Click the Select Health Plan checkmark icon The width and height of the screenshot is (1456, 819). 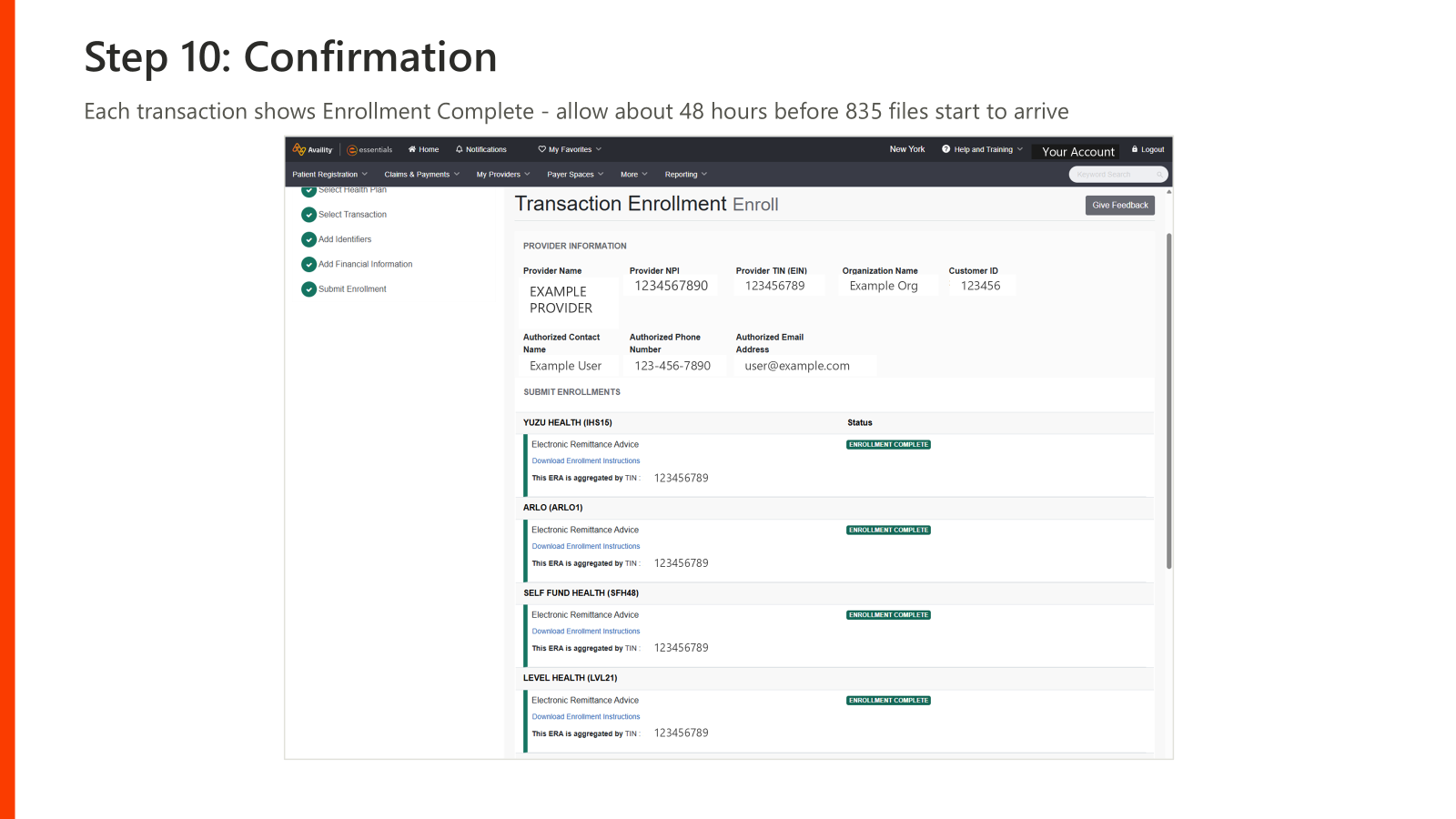point(308,190)
